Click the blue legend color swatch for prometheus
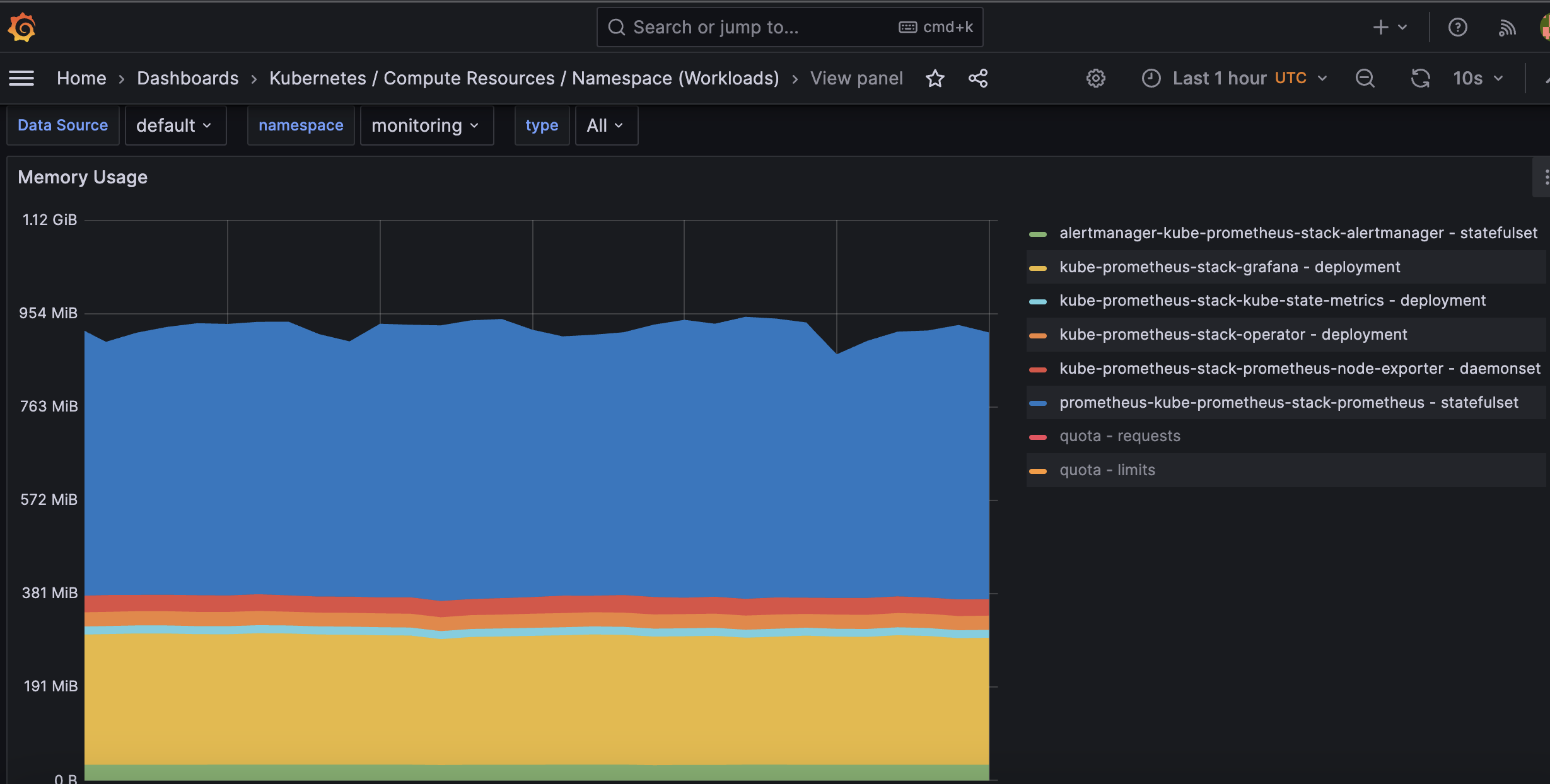 (x=1038, y=403)
